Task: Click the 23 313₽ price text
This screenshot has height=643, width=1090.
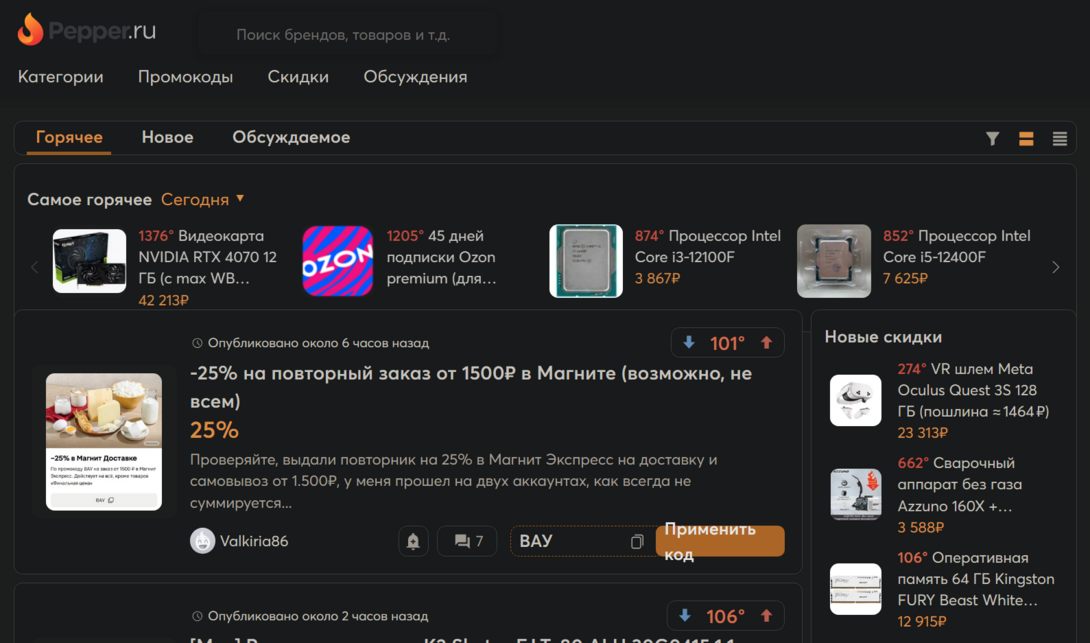Action: pyautogui.click(x=922, y=433)
